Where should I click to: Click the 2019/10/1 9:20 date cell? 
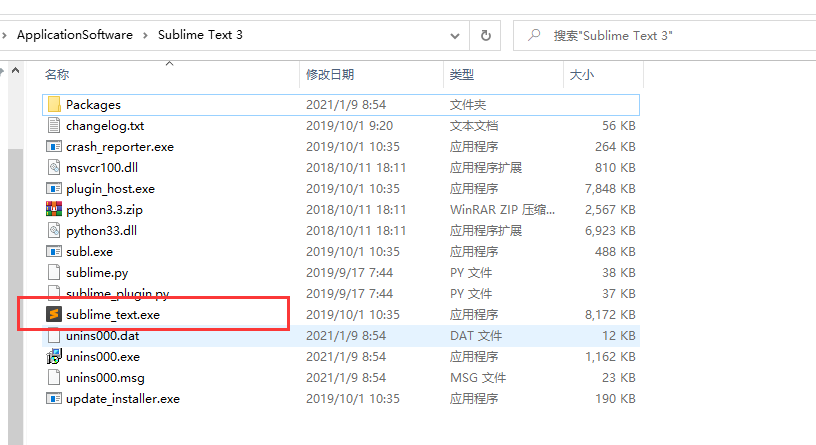pyautogui.click(x=349, y=126)
